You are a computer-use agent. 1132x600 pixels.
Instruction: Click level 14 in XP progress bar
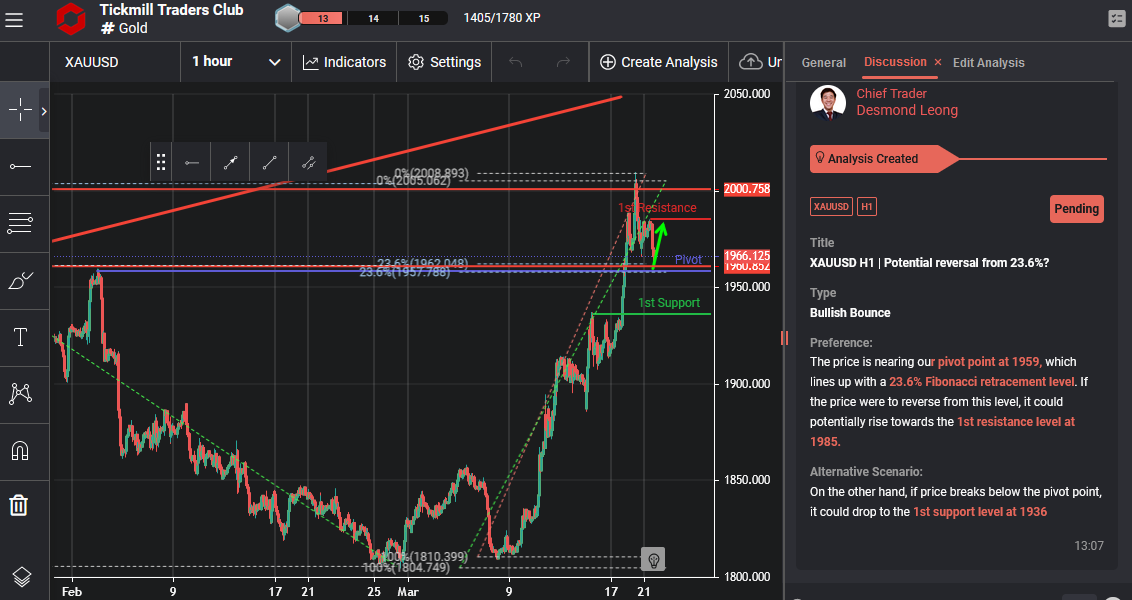coord(373,18)
